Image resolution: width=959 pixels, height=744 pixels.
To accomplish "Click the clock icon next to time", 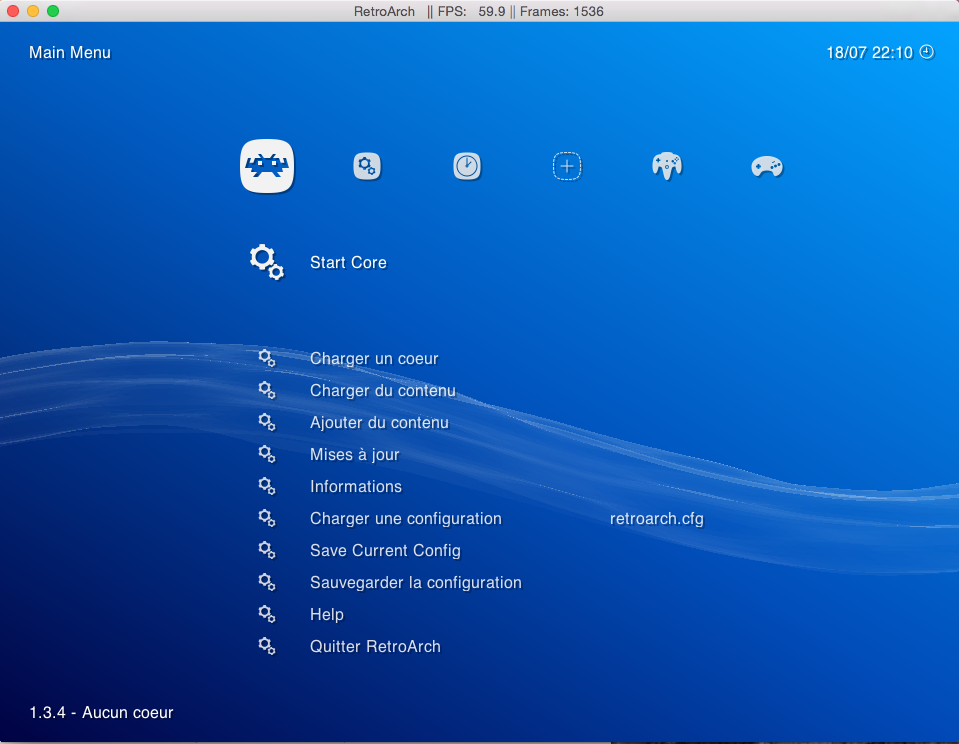I will (927, 52).
